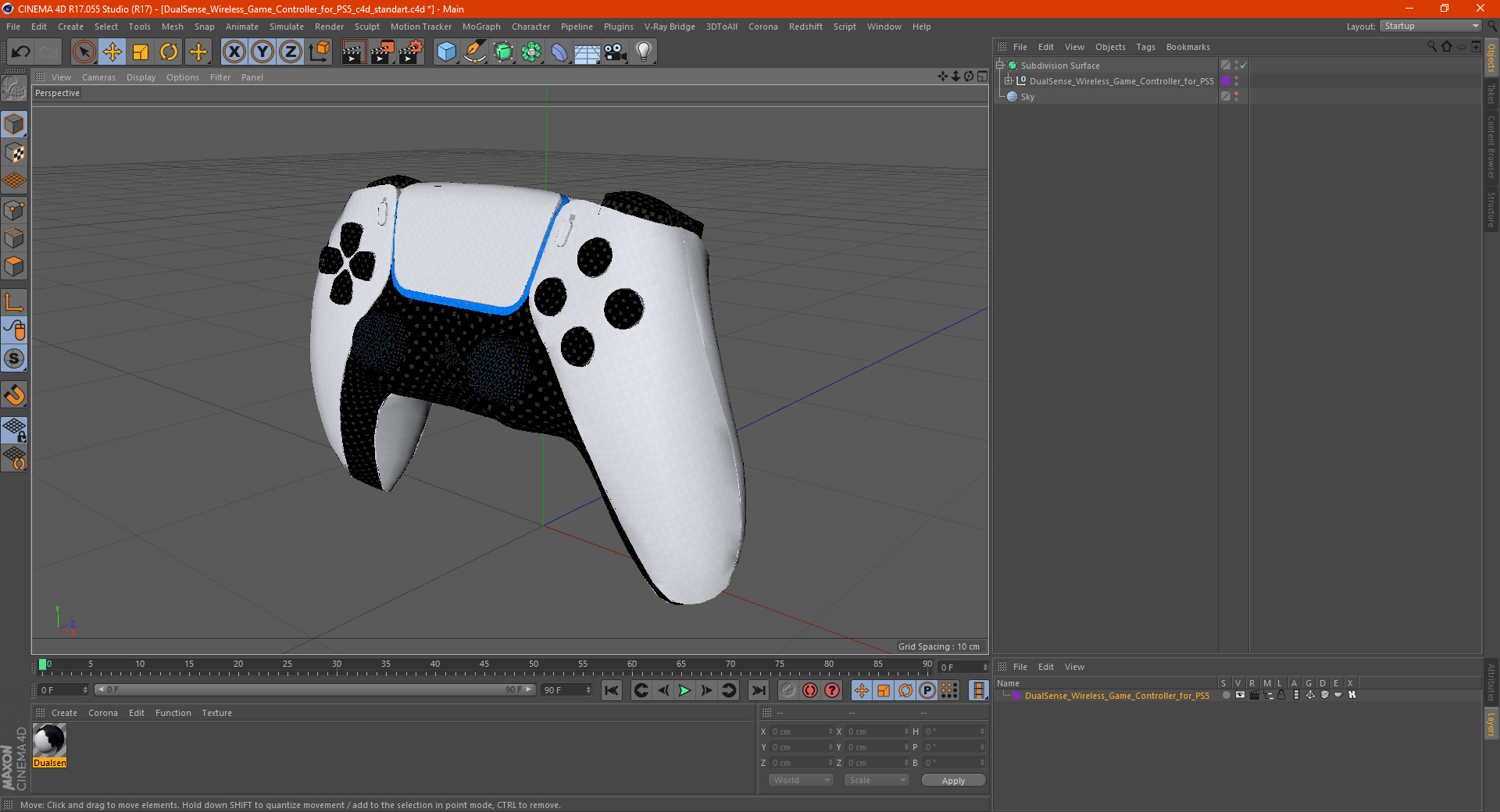This screenshot has height=812, width=1500.
Task: Open the Camera objects icon
Action: coord(616,52)
